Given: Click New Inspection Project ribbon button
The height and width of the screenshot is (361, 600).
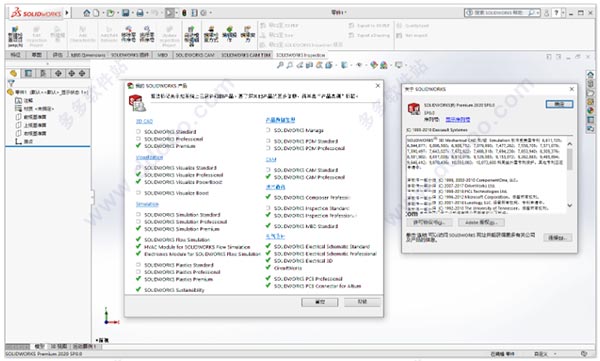Looking at the screenshot, I should pyautogui.click(x=15, y=36).
